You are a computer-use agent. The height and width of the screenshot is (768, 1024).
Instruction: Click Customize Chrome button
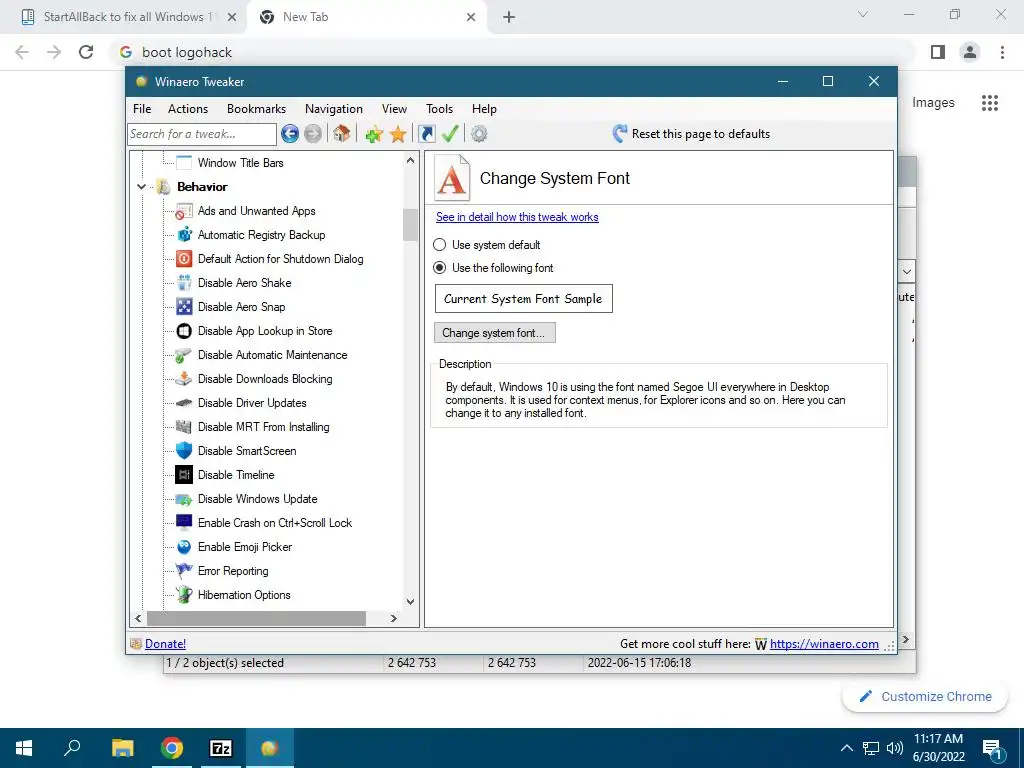tap(925, 696)
